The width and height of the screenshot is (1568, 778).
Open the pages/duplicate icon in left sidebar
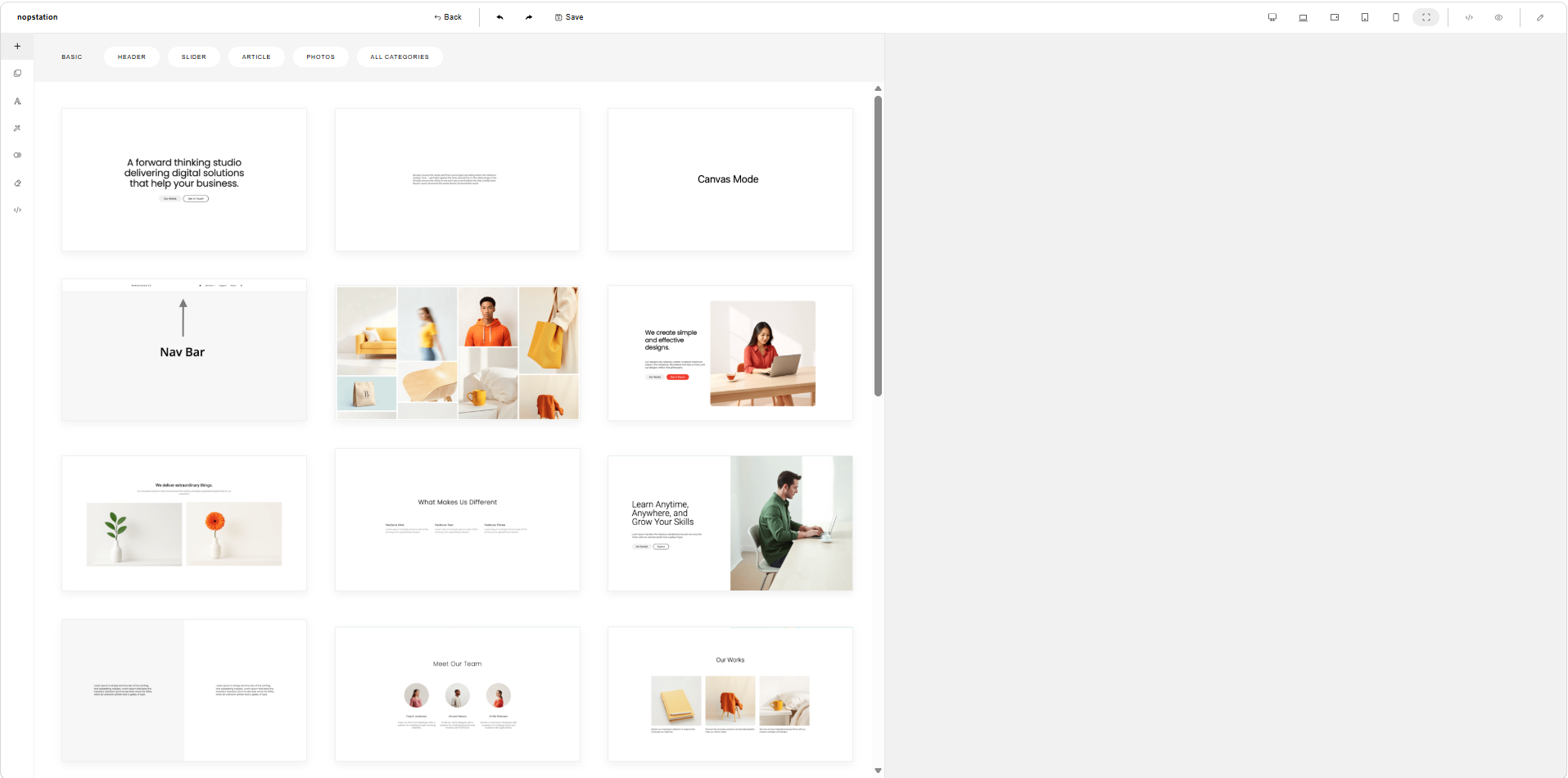(17, 74)
